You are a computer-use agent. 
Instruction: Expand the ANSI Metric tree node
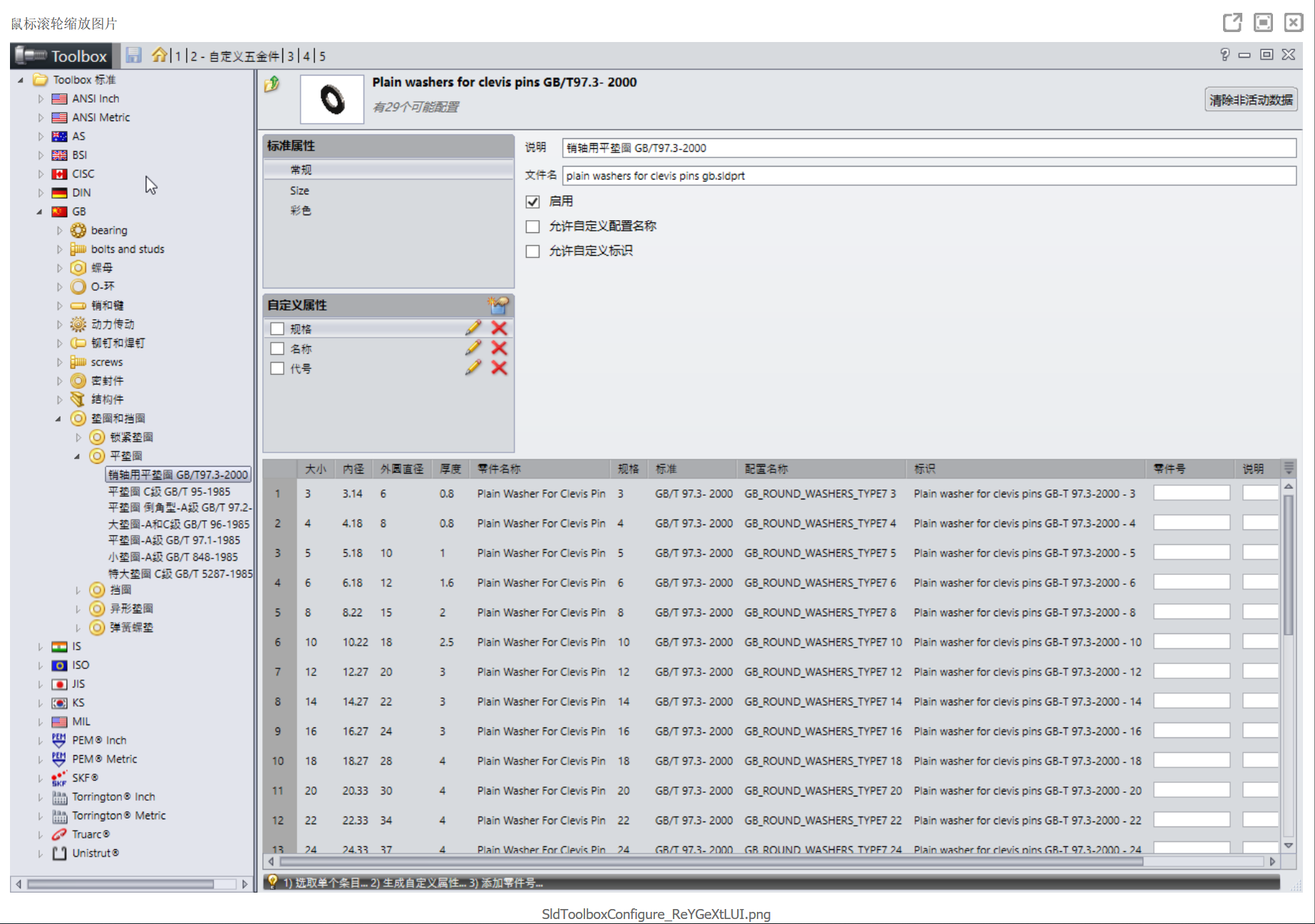point(41,118)
